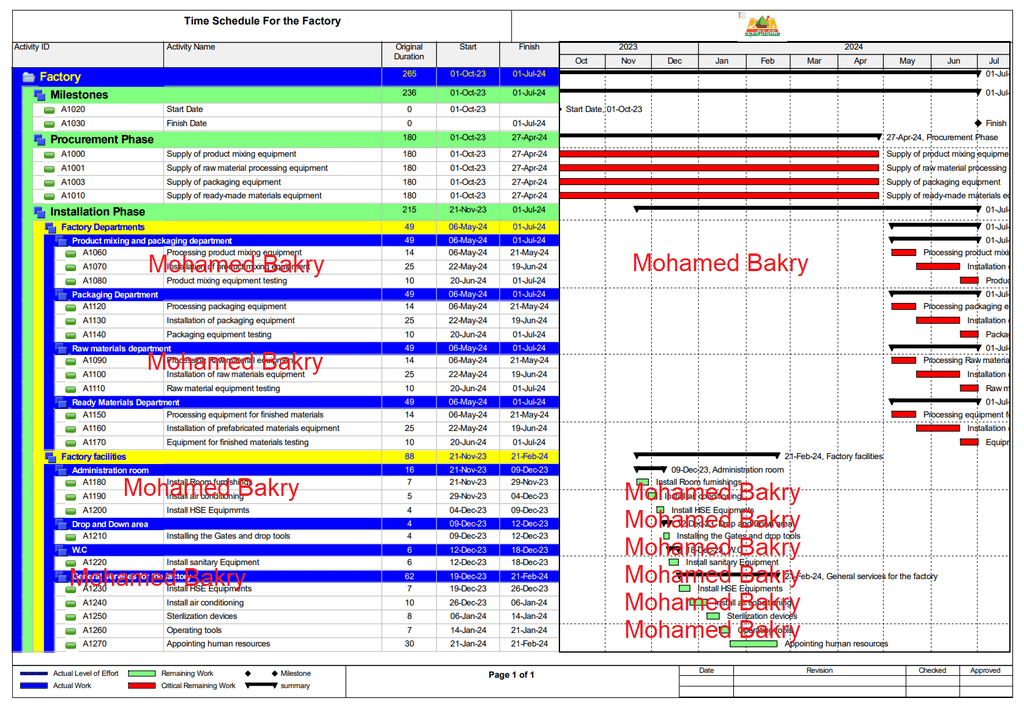1024x712 pixels.
Task: Select the Drop and Down area group row
Action: [x=307, y=525]
